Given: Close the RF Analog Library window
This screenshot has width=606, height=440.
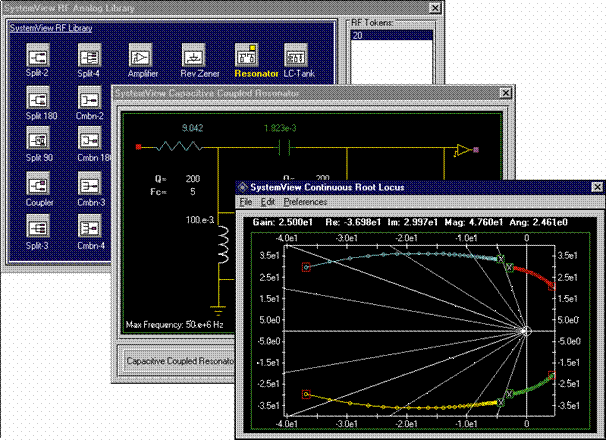Looking at the screenshot, I should coord(435,7).
